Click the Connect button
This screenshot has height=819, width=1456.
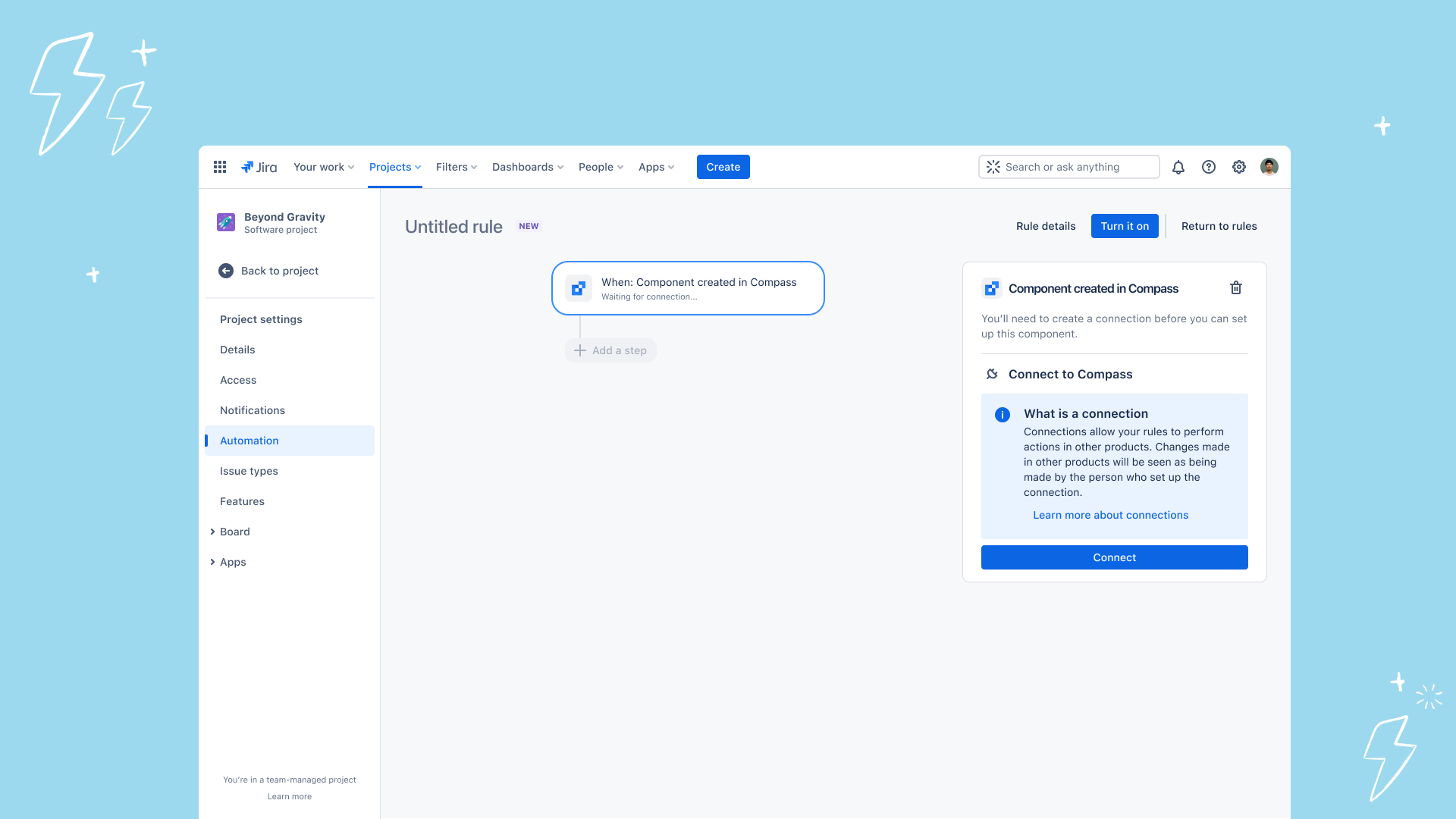(x=1115, y=557)
